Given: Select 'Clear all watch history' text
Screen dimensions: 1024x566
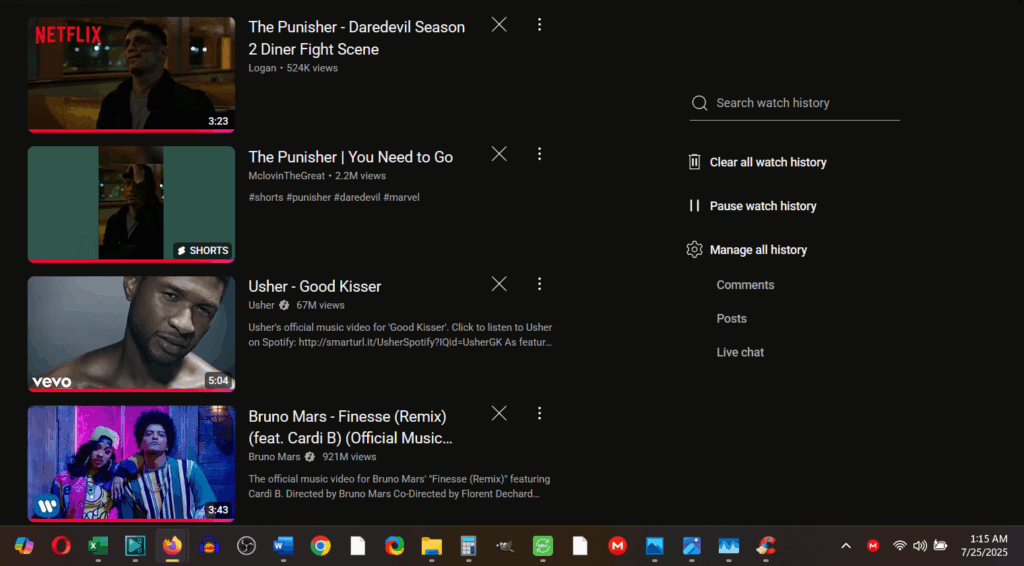Looking at the screenshot, I should (x=768, y=162).
